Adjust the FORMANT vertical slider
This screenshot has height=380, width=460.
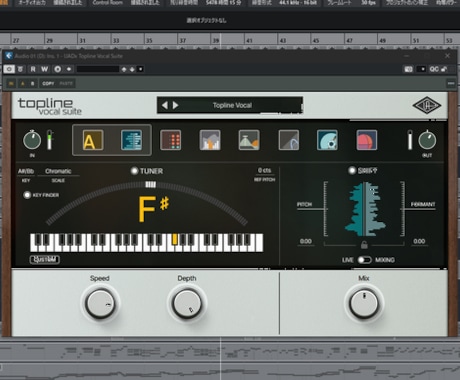coord(403,209)
